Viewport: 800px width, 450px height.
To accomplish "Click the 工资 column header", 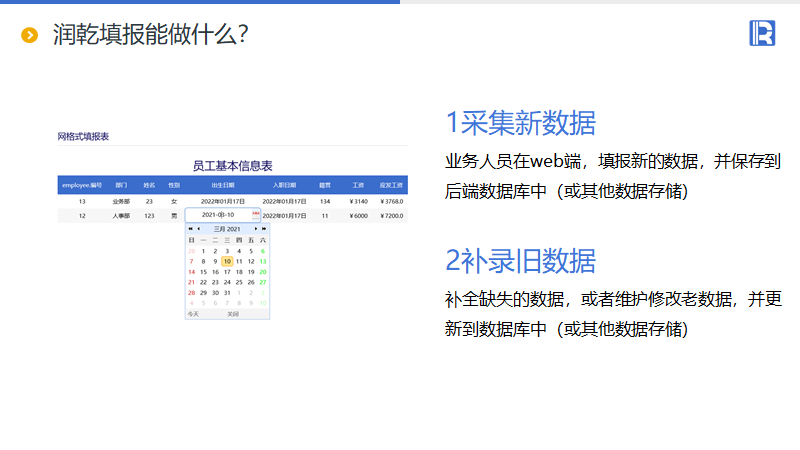I will [x=358, y=185].
